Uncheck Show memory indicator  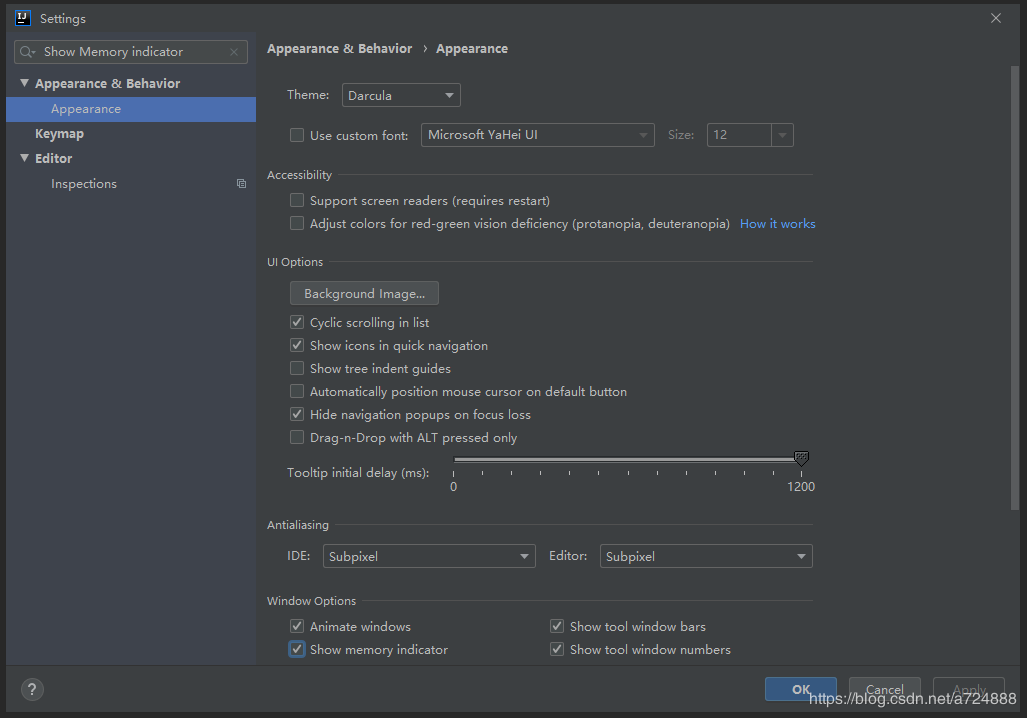pyautogui.click(x=297, y=649)
